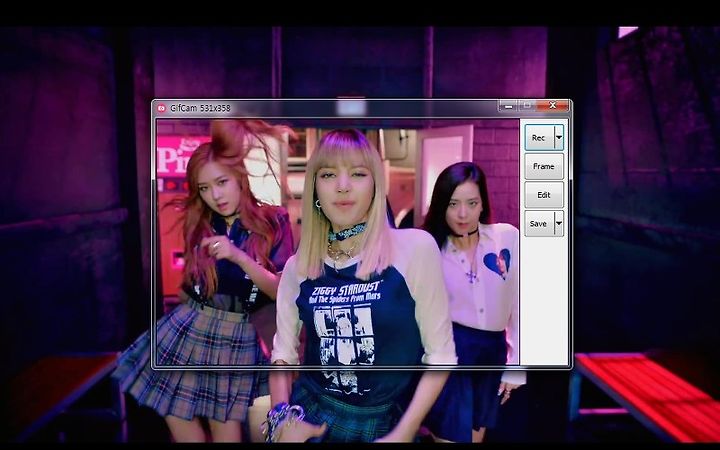Open the Edit button in GifCam

[544, 195]
